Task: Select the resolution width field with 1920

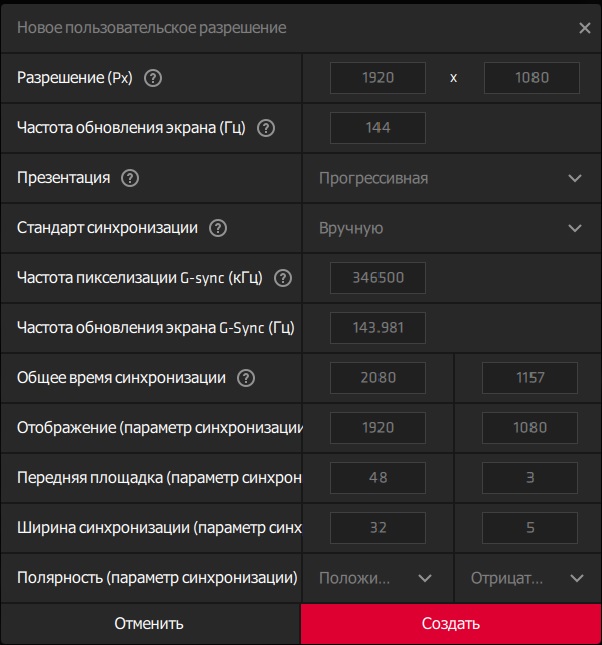Action: pos(378,78)
